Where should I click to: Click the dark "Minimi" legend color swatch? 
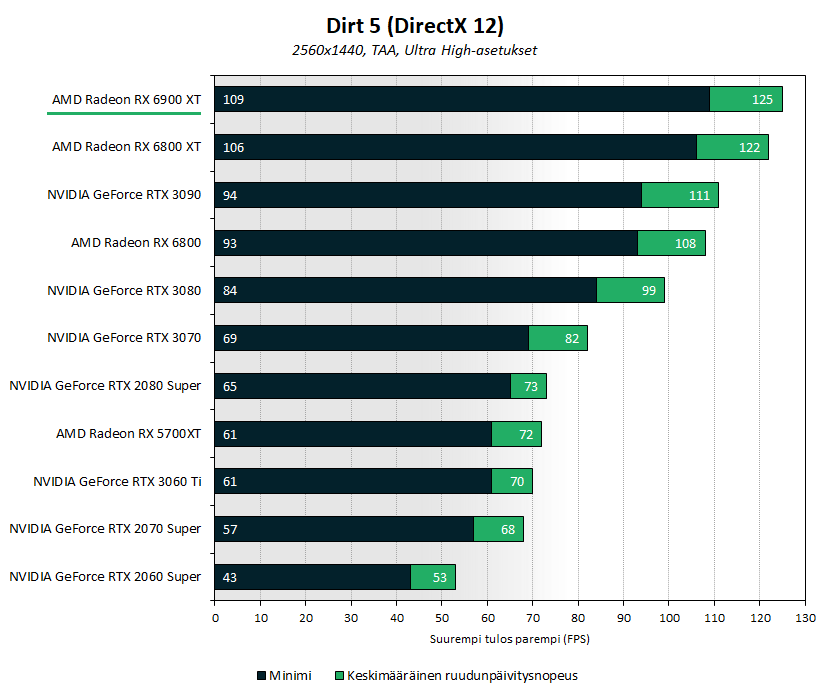(261, 676)
